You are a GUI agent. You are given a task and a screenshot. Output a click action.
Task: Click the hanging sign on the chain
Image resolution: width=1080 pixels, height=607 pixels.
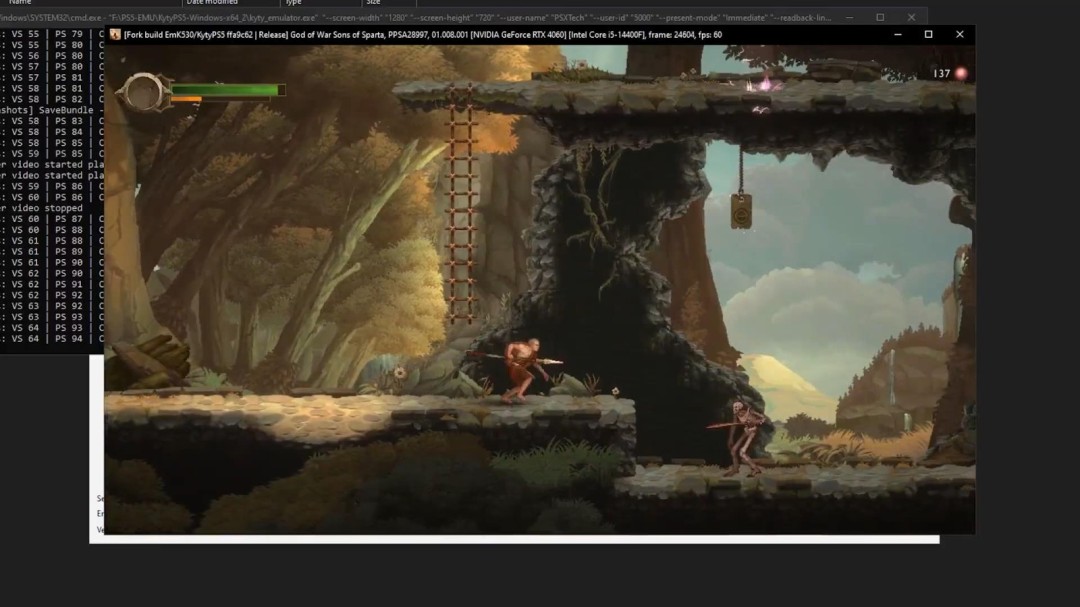click(741, 211)
